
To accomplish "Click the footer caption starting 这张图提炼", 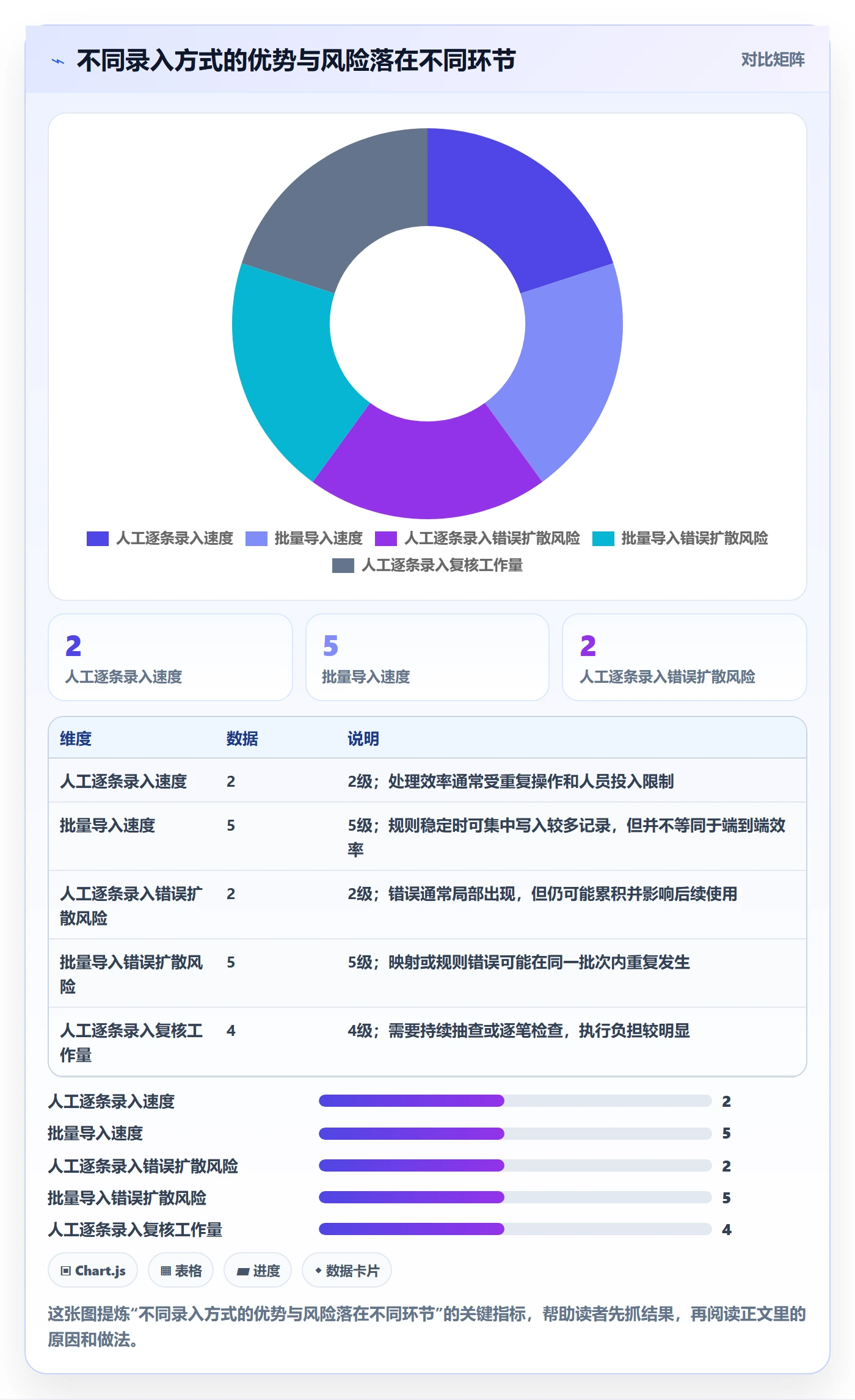I will point(427,1326).
